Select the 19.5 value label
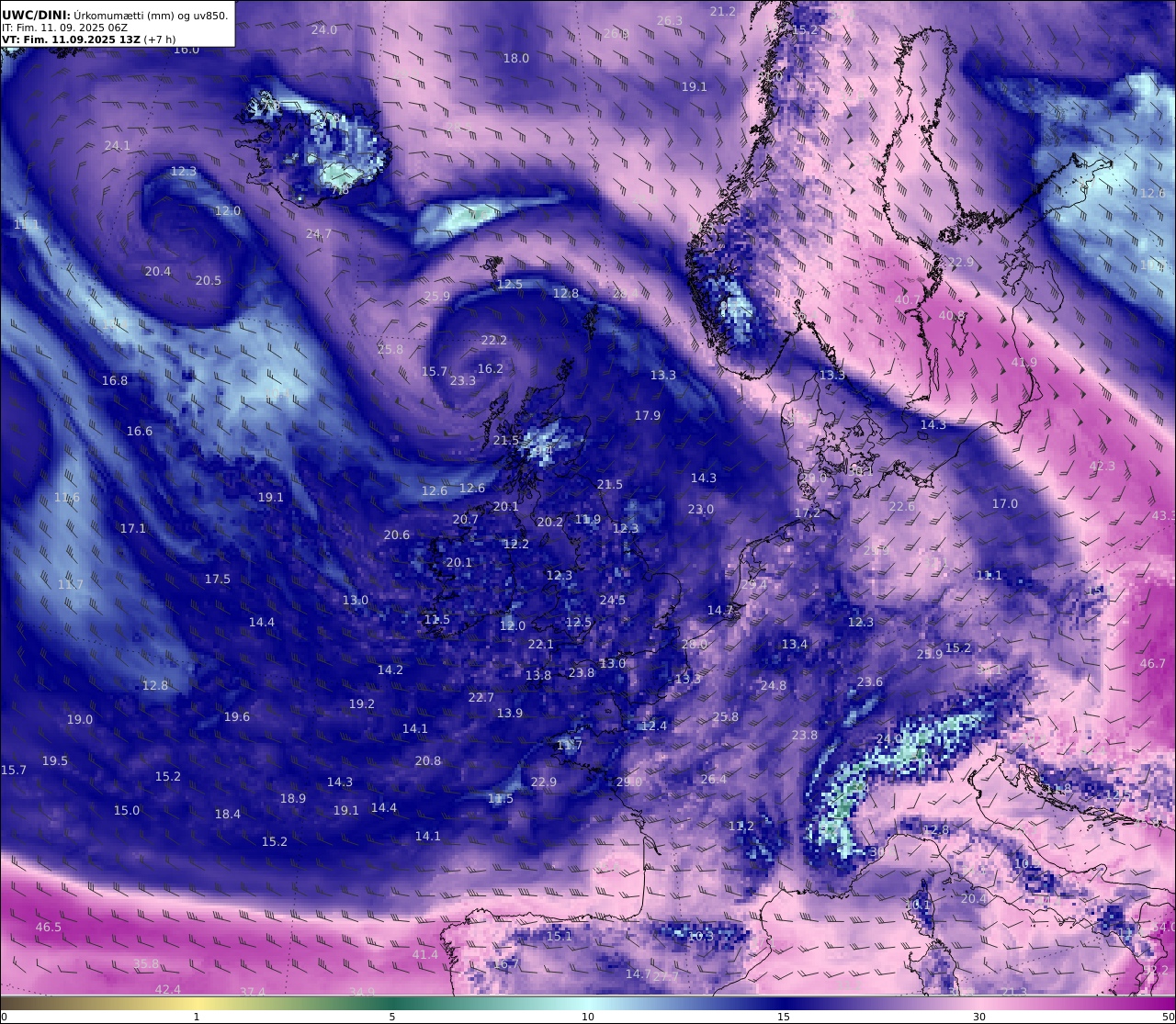This screenshot has height=1024, width=1176. pyautogui.click(x=55, y=760)
